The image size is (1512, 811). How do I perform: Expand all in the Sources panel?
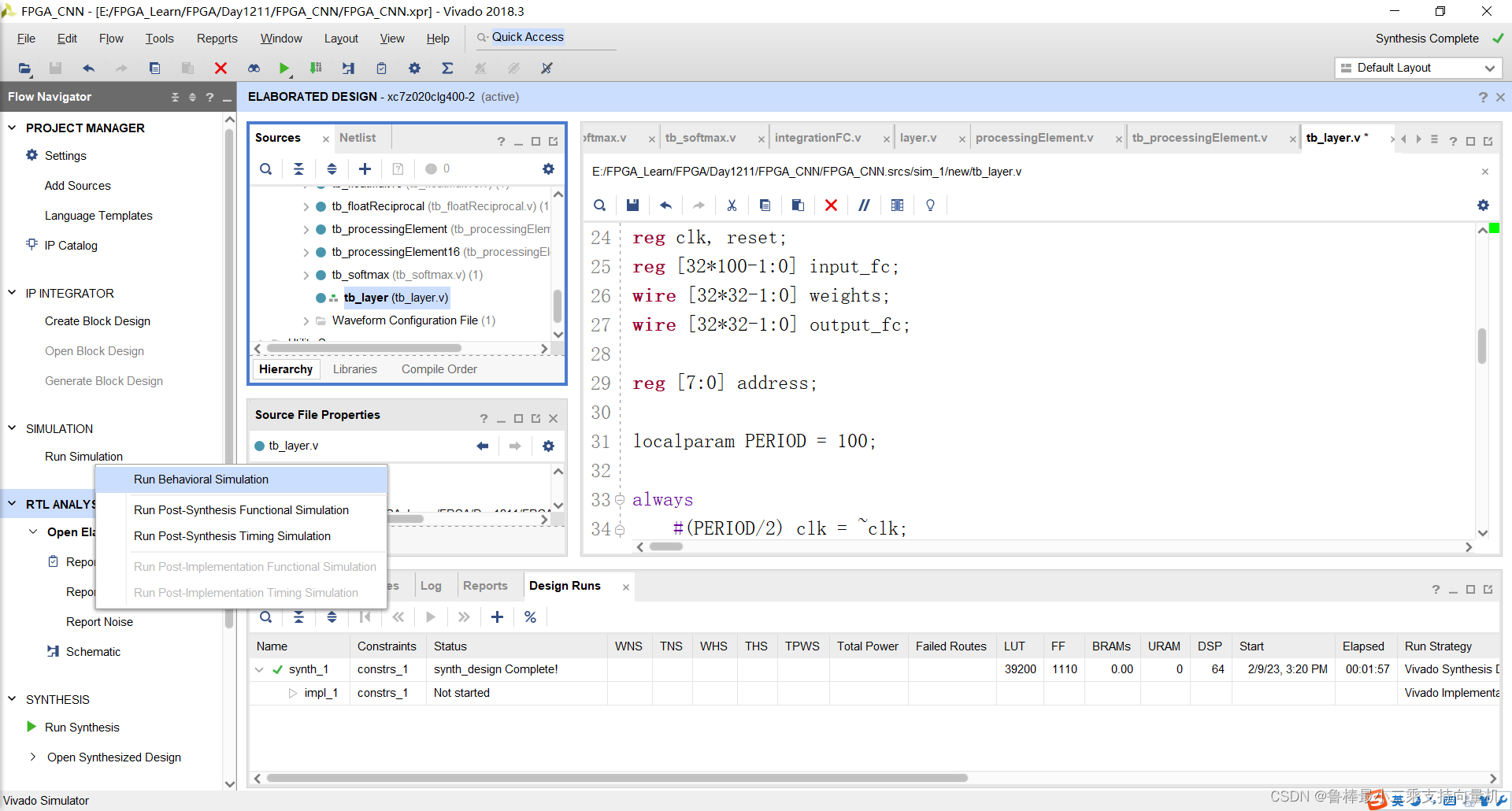(332, 168)
